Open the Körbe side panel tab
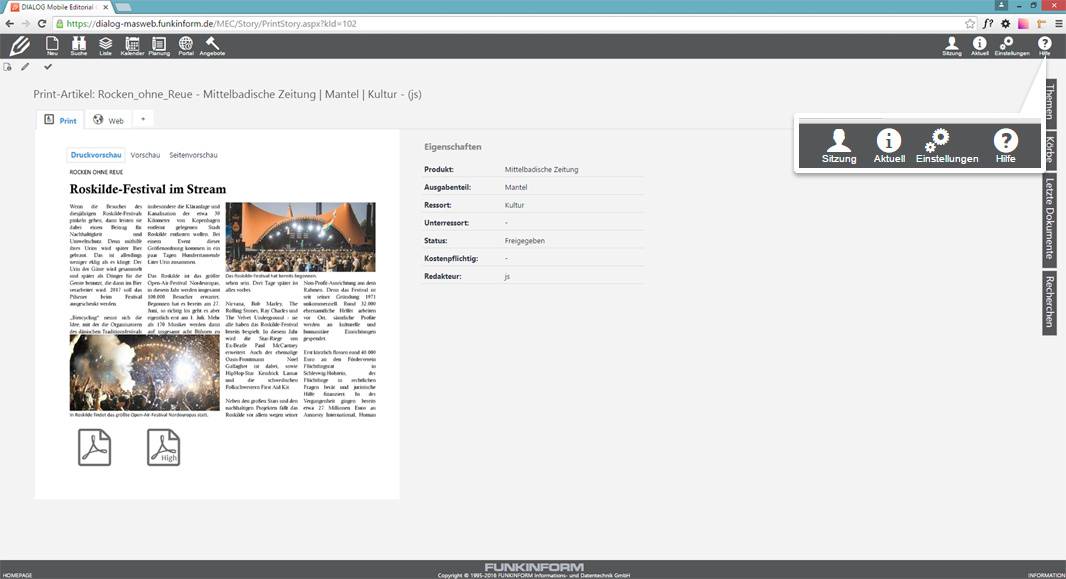This screenshot has height=579, width=1066. (x=1050, y=149)
